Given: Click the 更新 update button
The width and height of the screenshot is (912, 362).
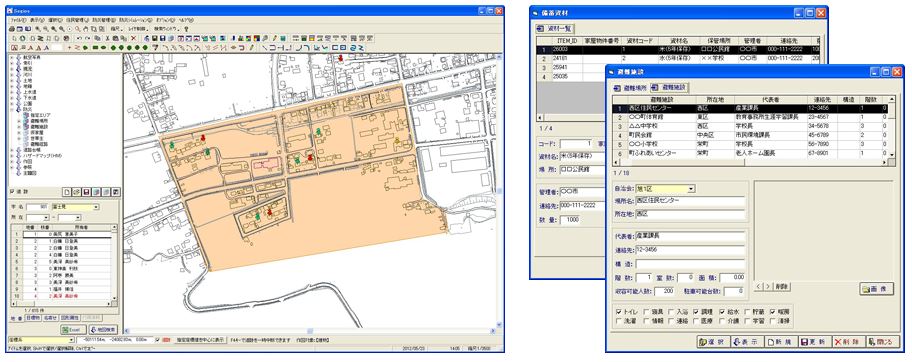Looking at the screenshot, I should (x=814, y=342).
